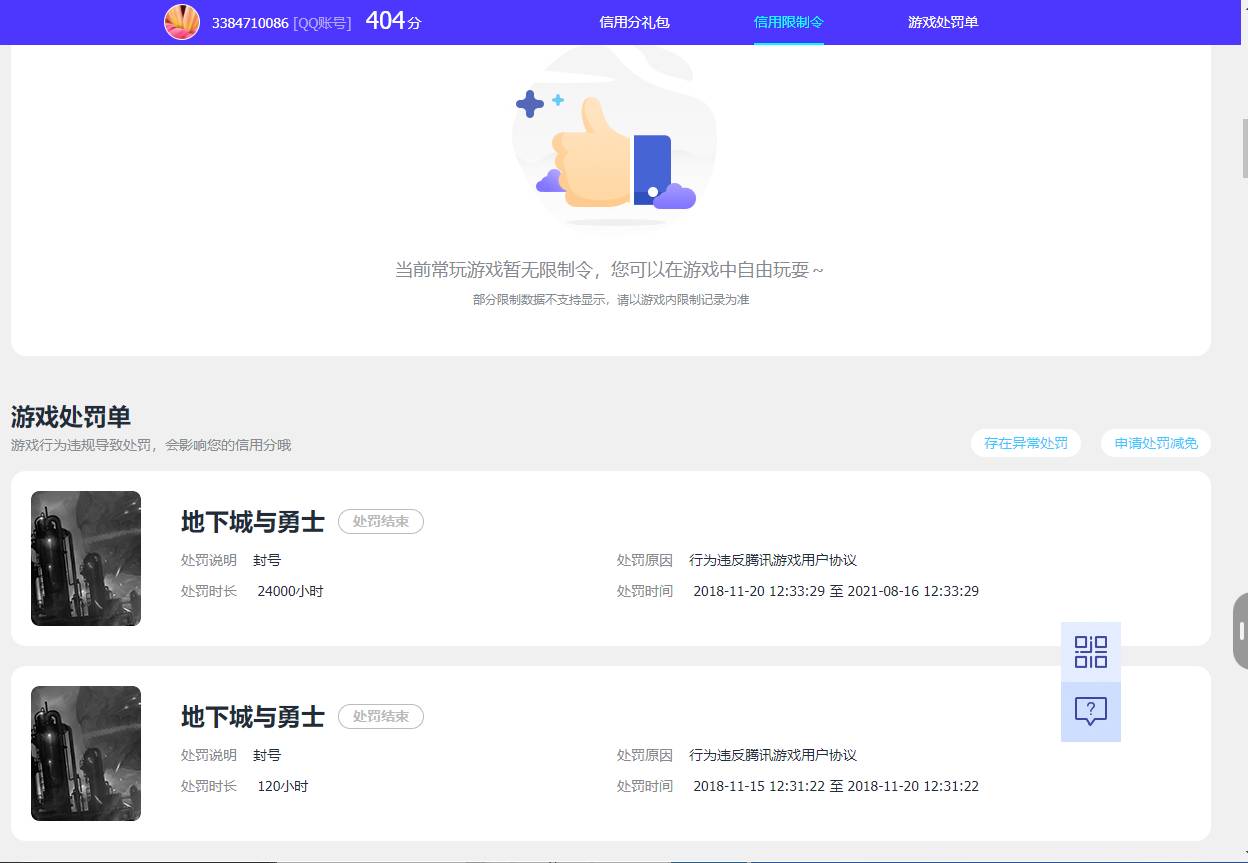Click the 存在异常处罚 button

1026,443
